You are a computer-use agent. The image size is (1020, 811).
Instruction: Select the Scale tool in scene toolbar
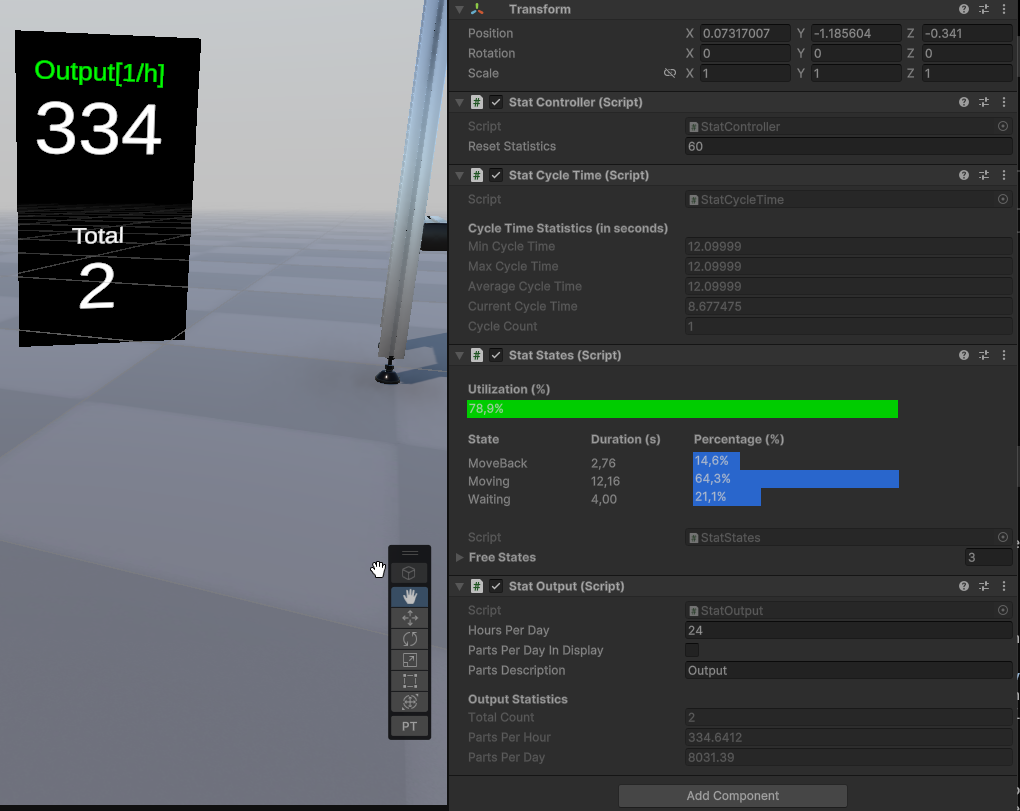pos(409,660)
